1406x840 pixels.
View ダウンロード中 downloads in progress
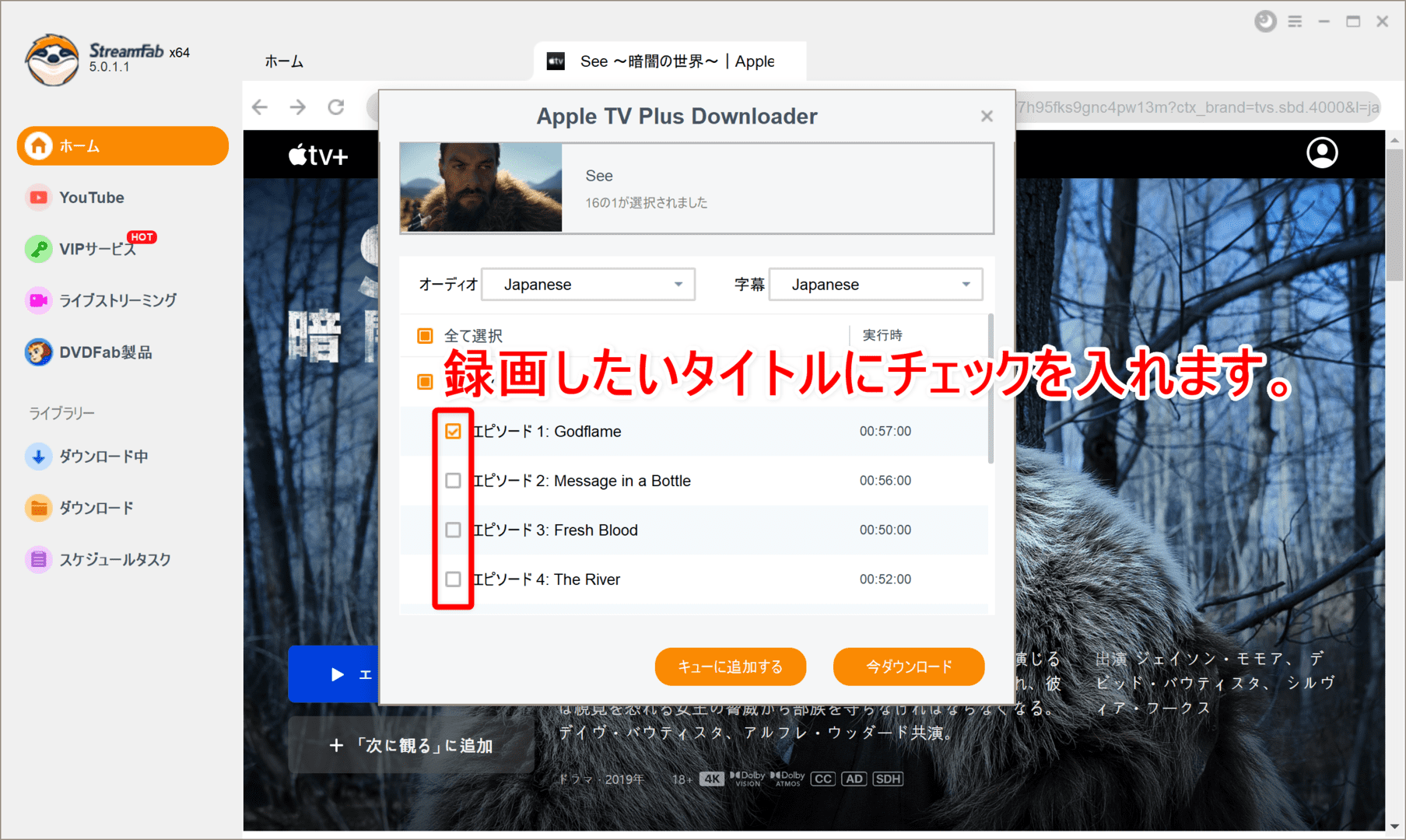point(103,457)
